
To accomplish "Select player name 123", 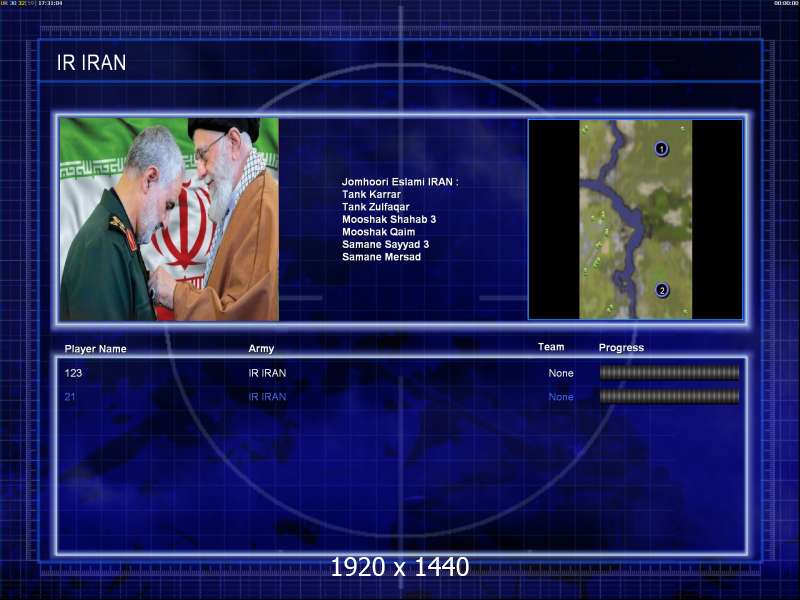I will tap(73, 373).
